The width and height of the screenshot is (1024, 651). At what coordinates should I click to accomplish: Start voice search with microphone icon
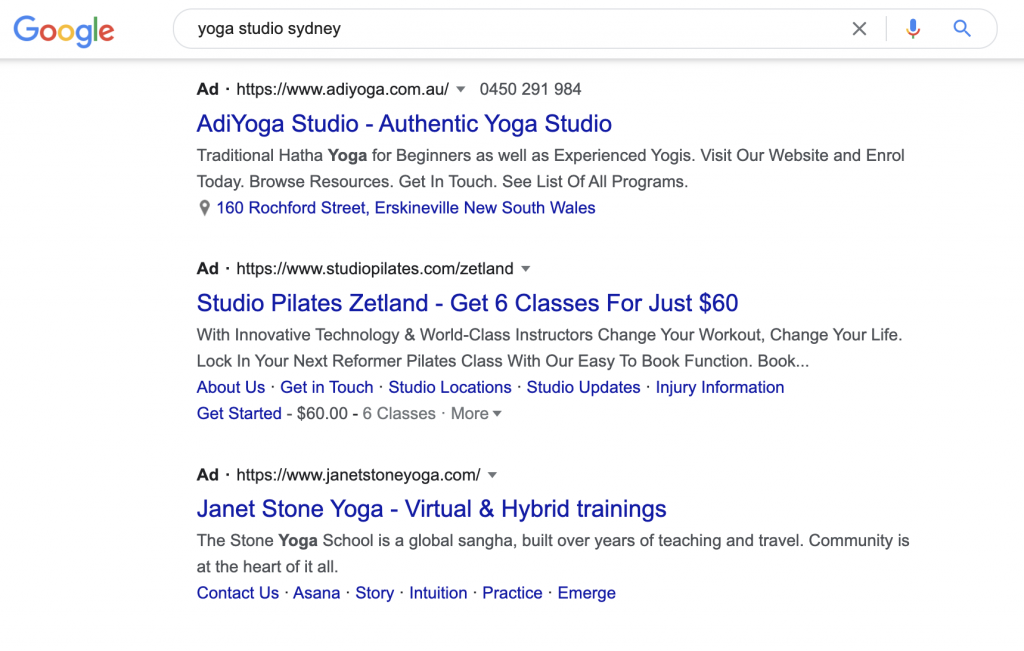913,29
